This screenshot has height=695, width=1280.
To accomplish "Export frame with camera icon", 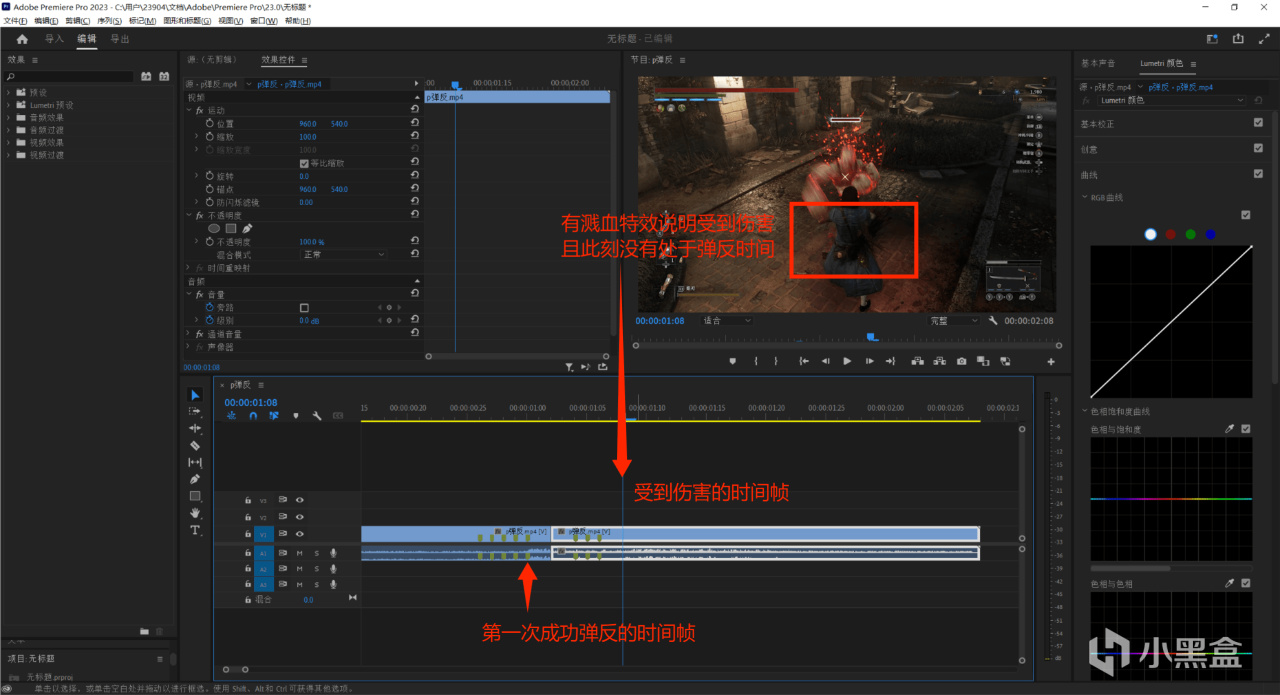I will click(x=961, y=361).
